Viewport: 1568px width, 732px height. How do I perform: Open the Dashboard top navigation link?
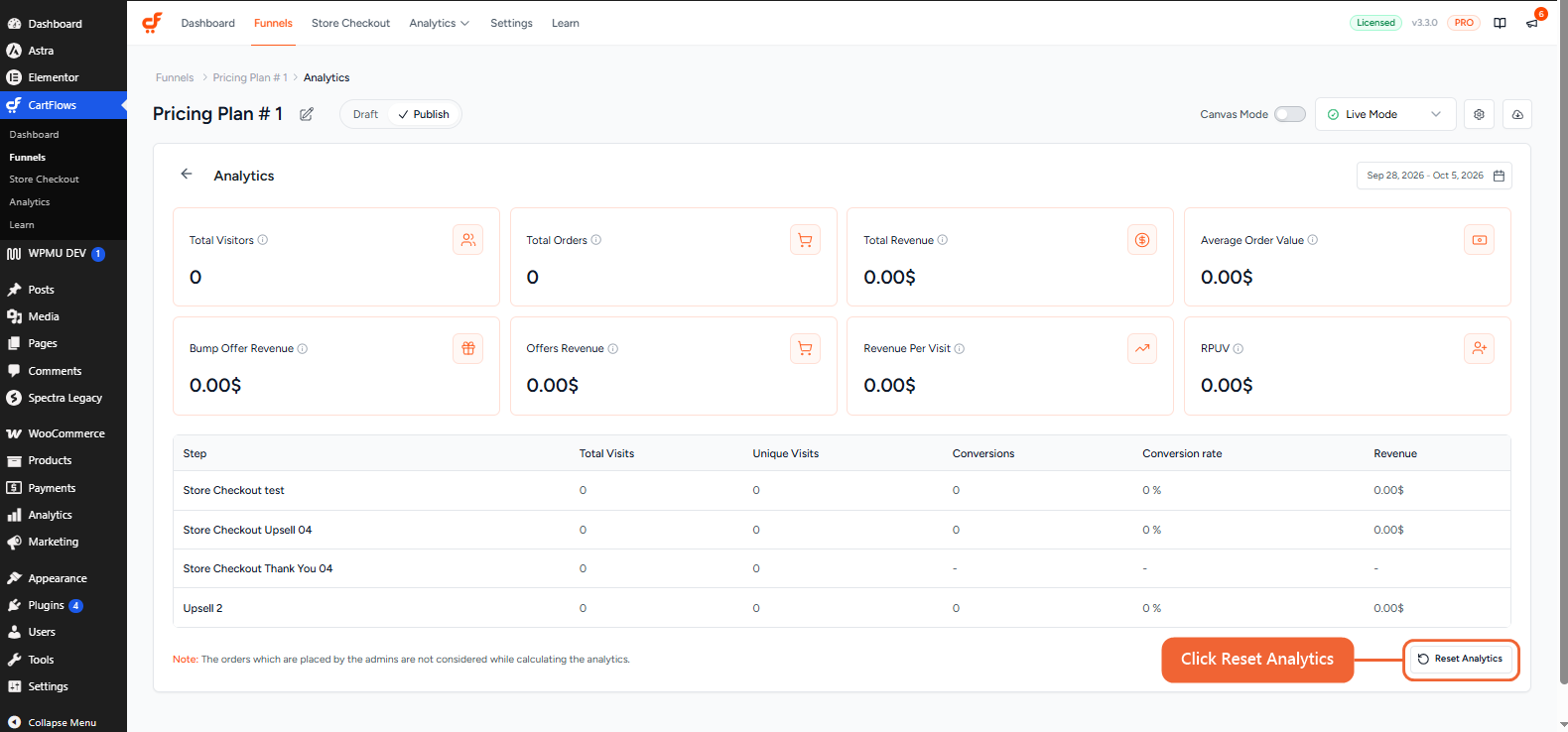[x=208, y=23]
